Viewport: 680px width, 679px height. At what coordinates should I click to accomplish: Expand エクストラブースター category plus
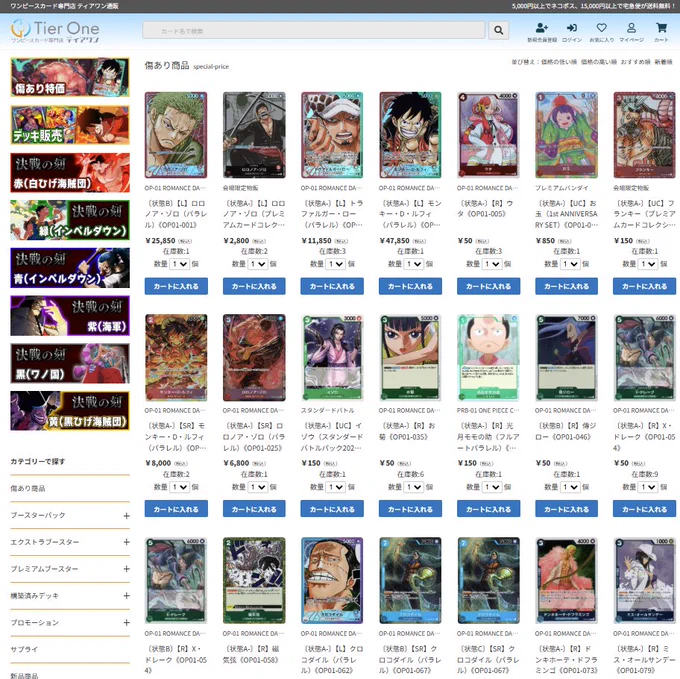tap(126, 542)
